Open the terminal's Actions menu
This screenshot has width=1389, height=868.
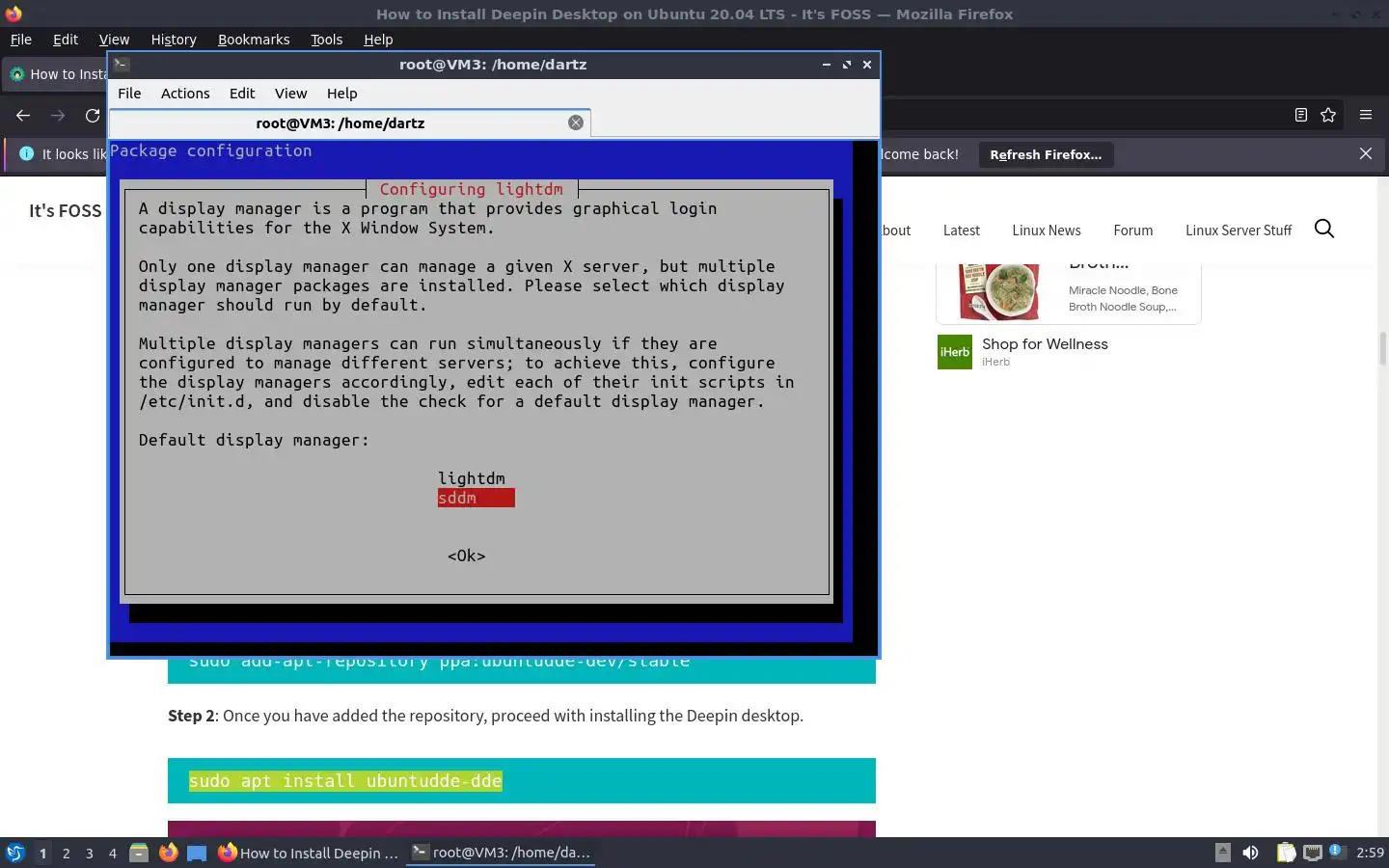[x=185, y=94]
